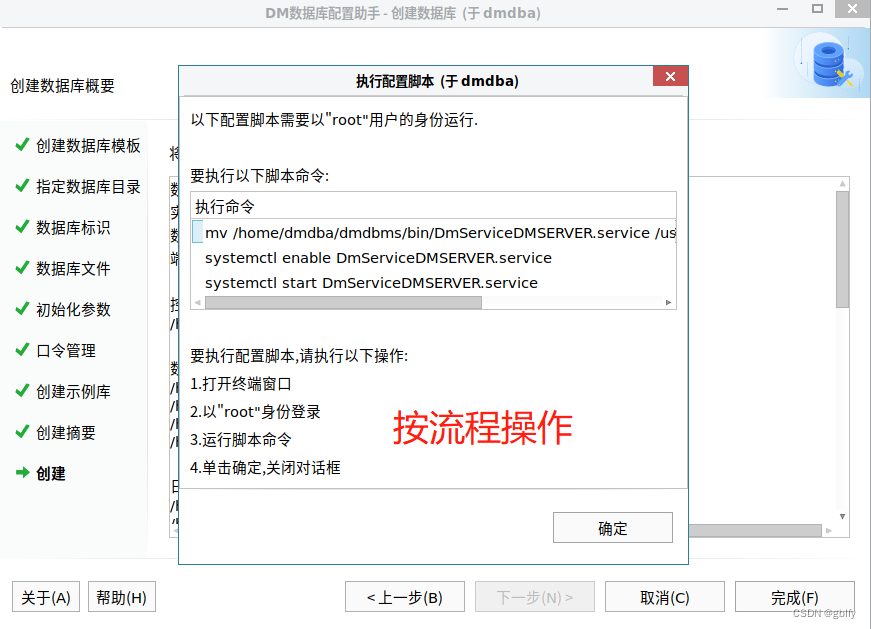
Task: Select the mv DmServiceDMSERVER.service command row
Action: (433, 232)
